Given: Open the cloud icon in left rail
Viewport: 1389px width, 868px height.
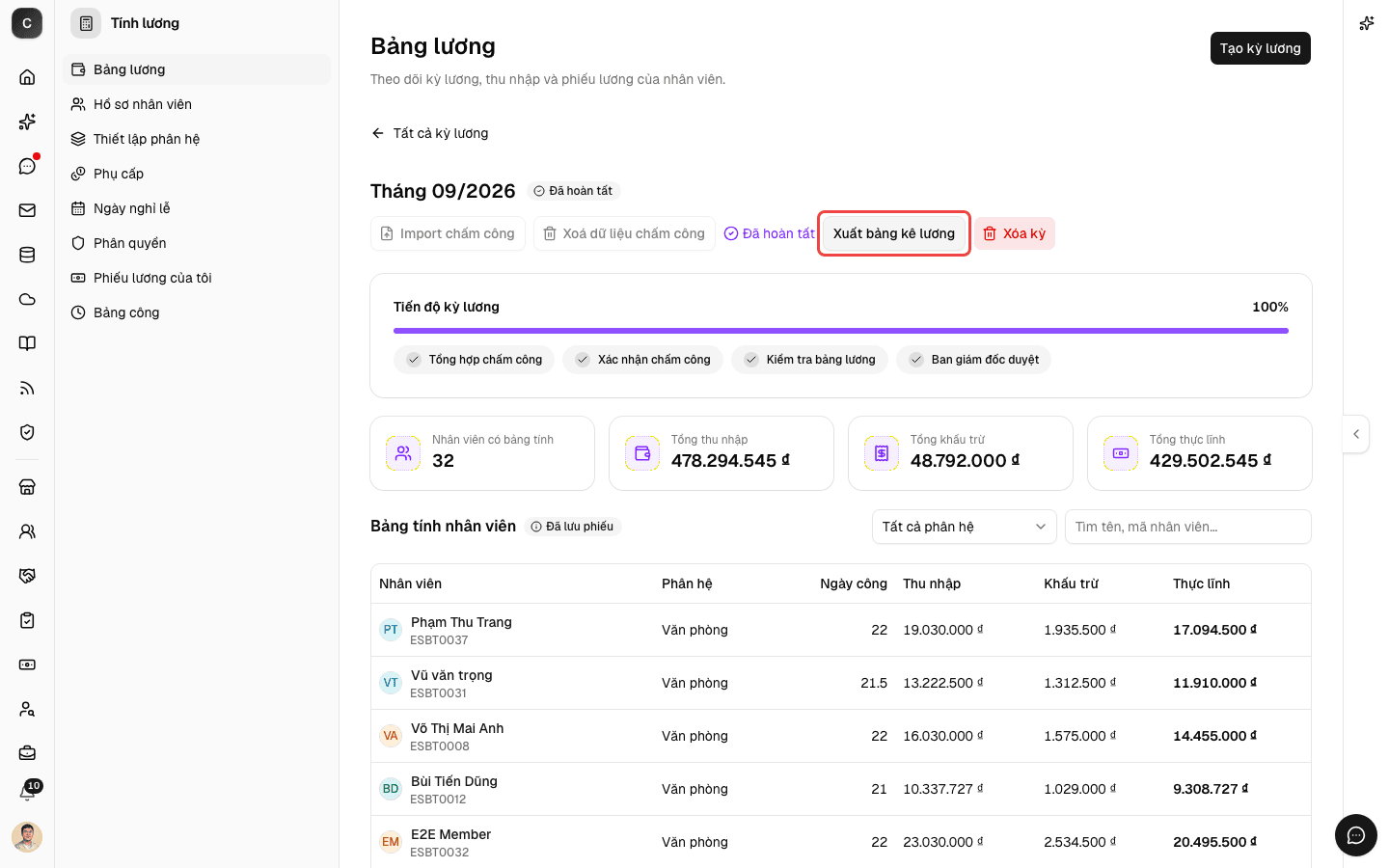Looking at the screenshot, I should tap(27, 299).
